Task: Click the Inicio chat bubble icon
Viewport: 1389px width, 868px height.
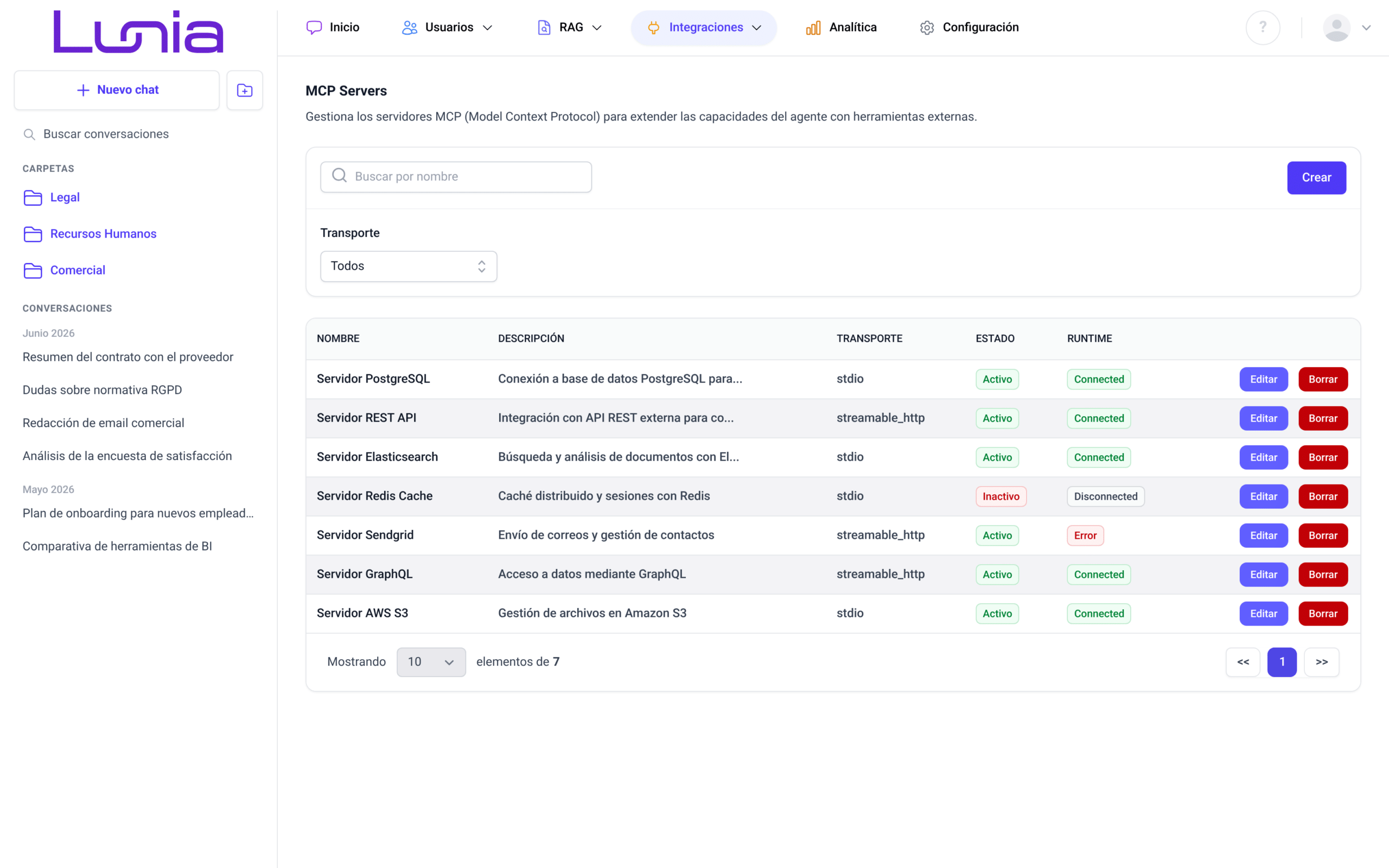Action: coord(314,28)
